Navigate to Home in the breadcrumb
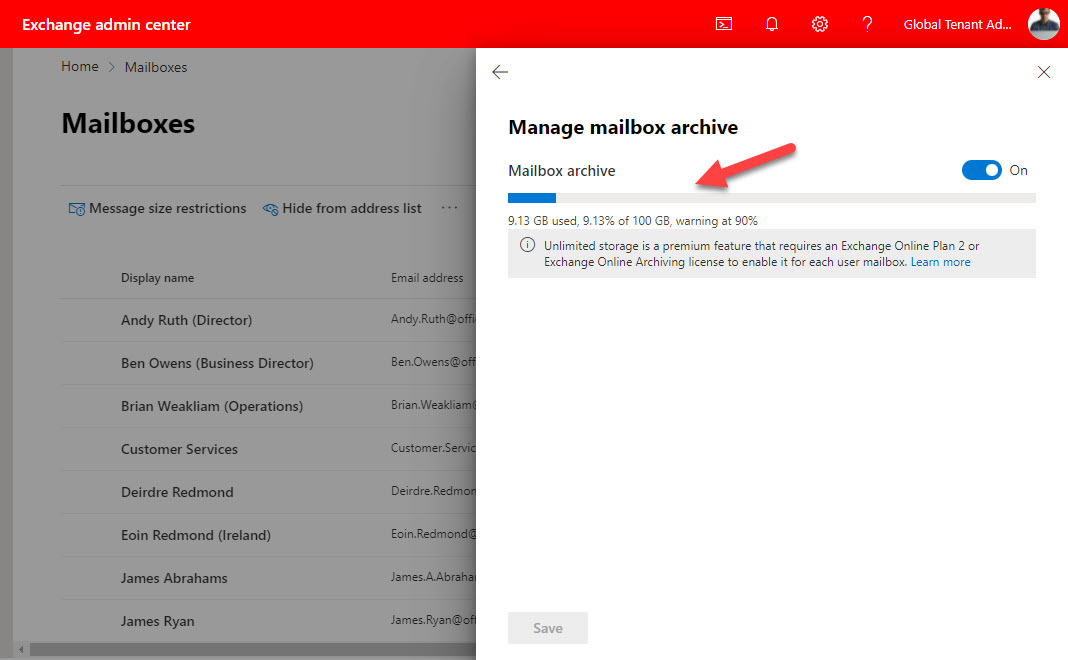 click(79, 66)
